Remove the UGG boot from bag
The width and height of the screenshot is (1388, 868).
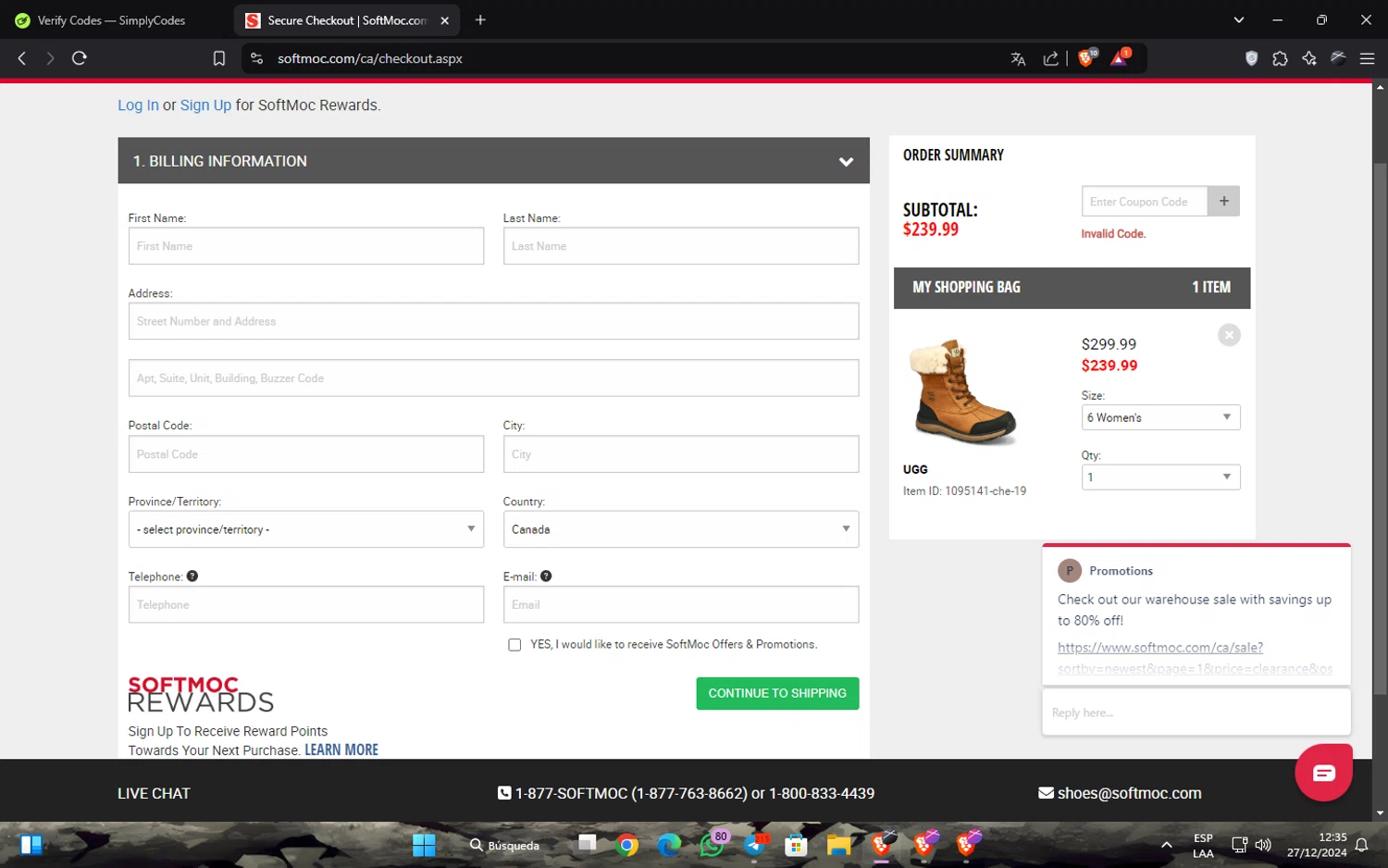(x=1229, y=335)
